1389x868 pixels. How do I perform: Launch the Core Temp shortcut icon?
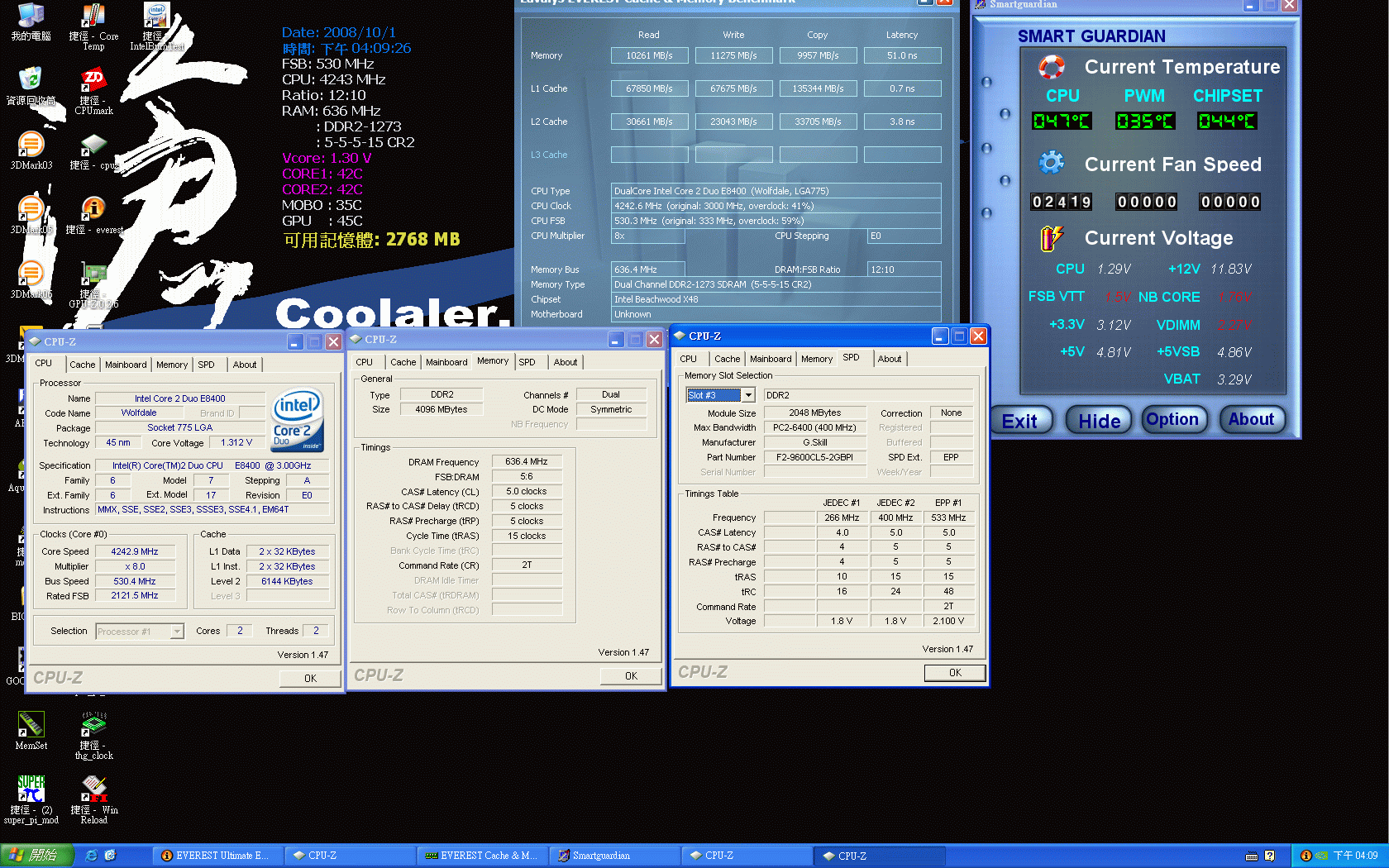[93, 26]
